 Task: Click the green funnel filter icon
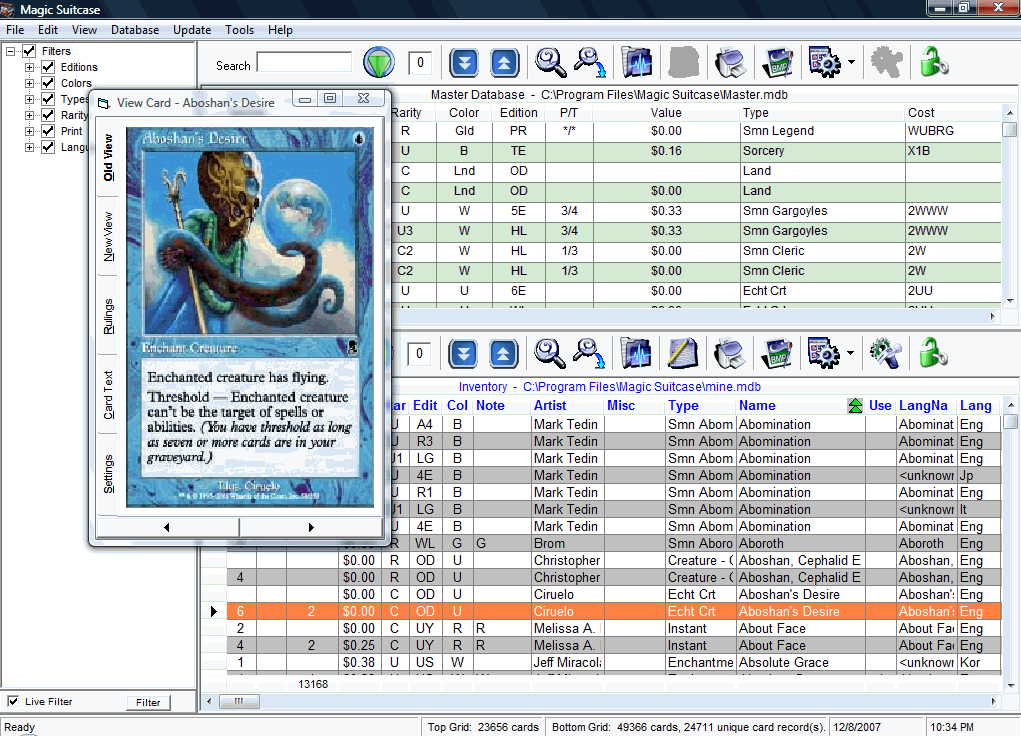click(378, 63)
